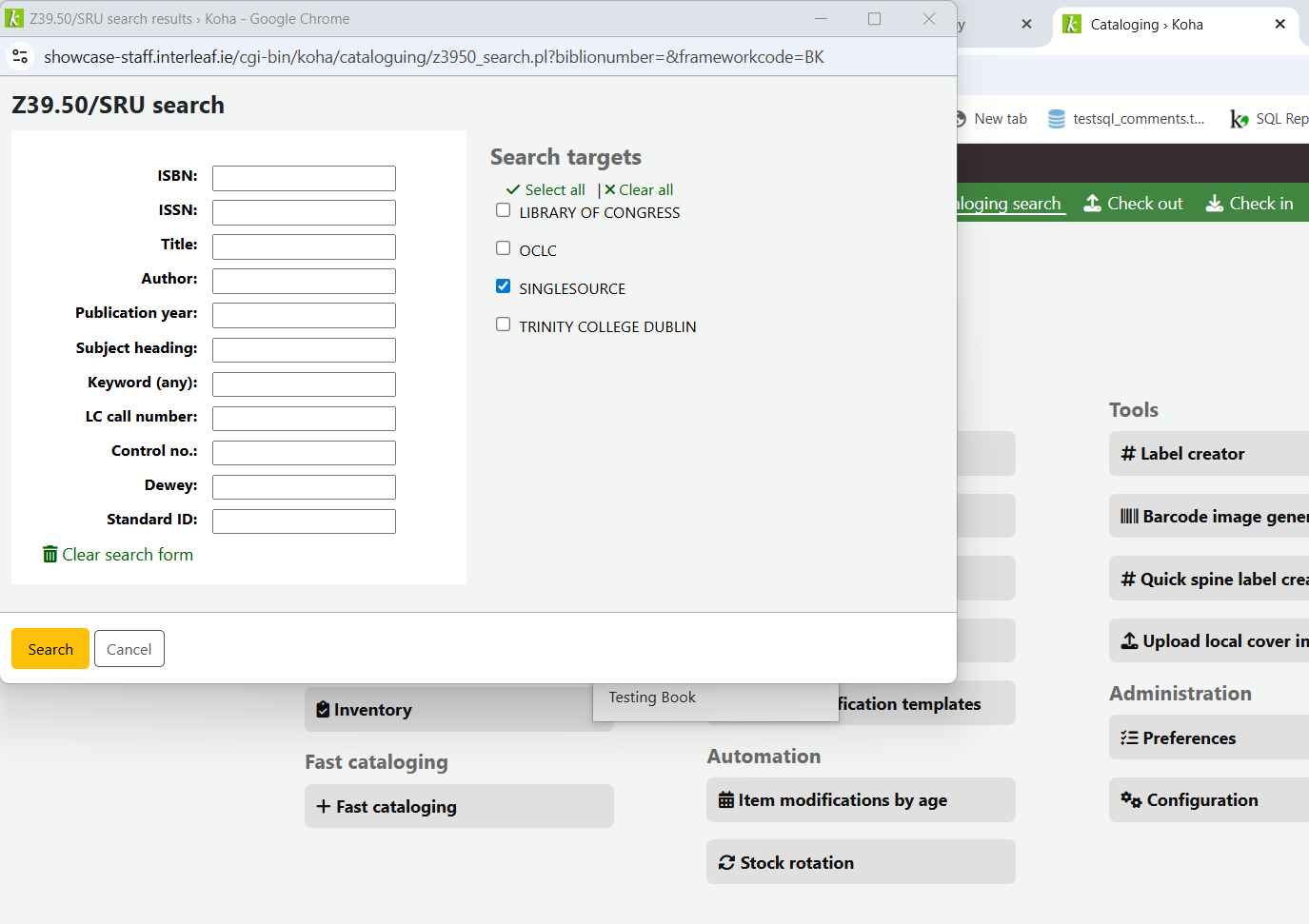Open Stock rotation via its refresh icon
Image resolution: width=1309 pixels, height=924 pixels.
[x=726, y=862]
